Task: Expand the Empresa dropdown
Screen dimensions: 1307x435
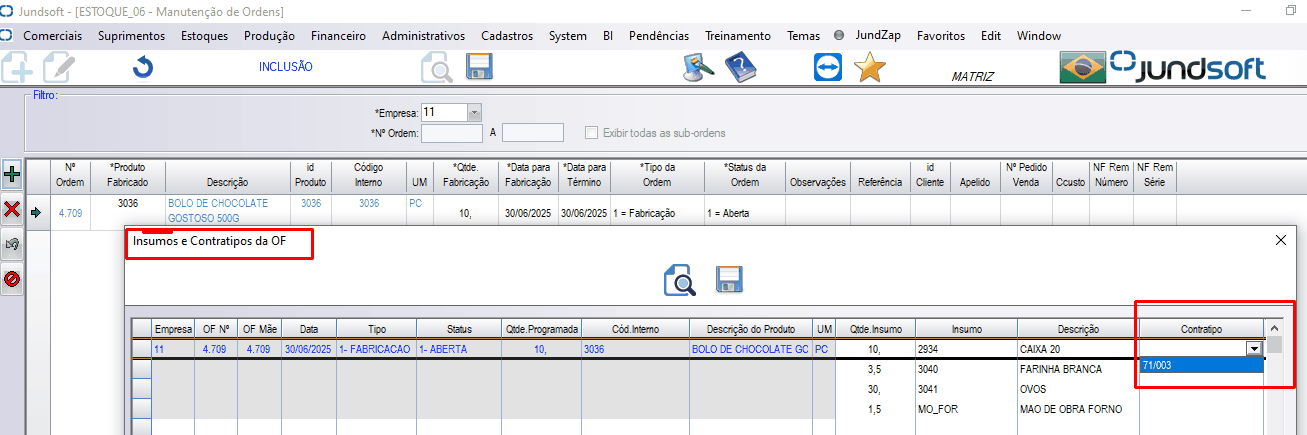Action: point(474,112)
